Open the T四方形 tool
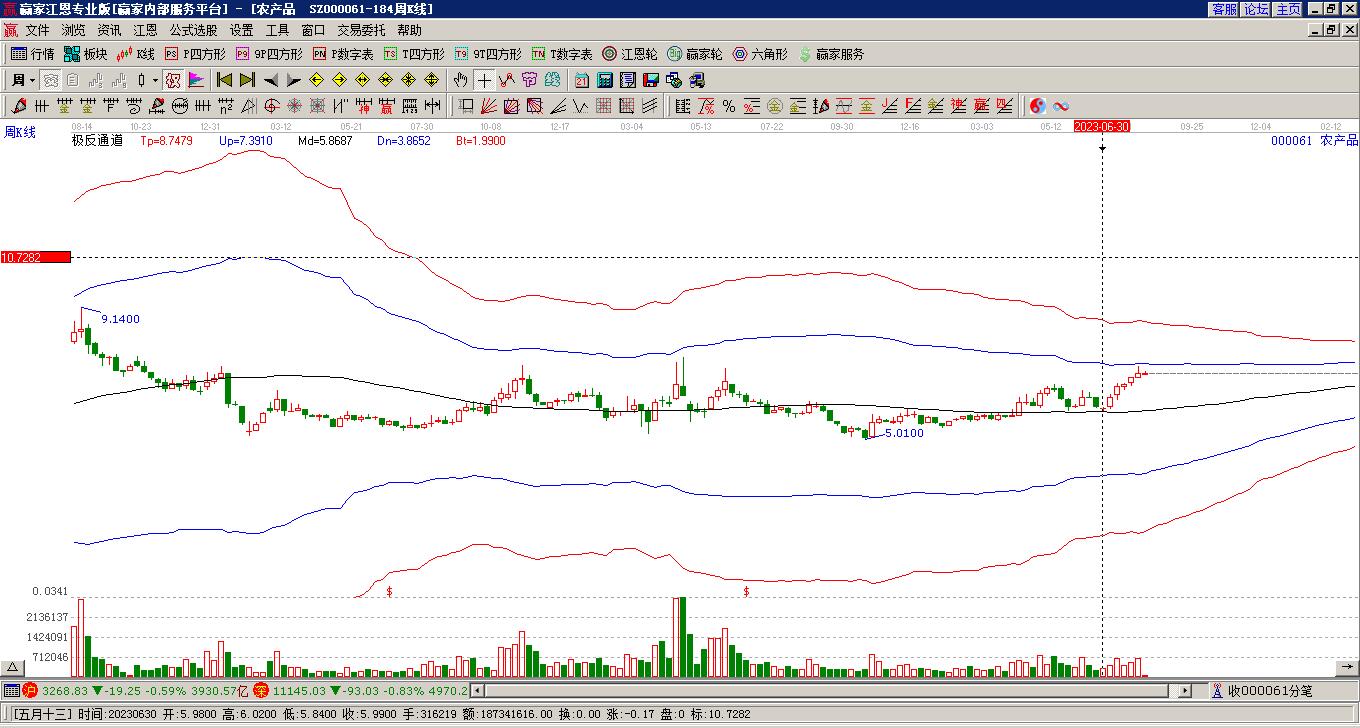This screenshot has height=728, width=1360. pos(414,54)
